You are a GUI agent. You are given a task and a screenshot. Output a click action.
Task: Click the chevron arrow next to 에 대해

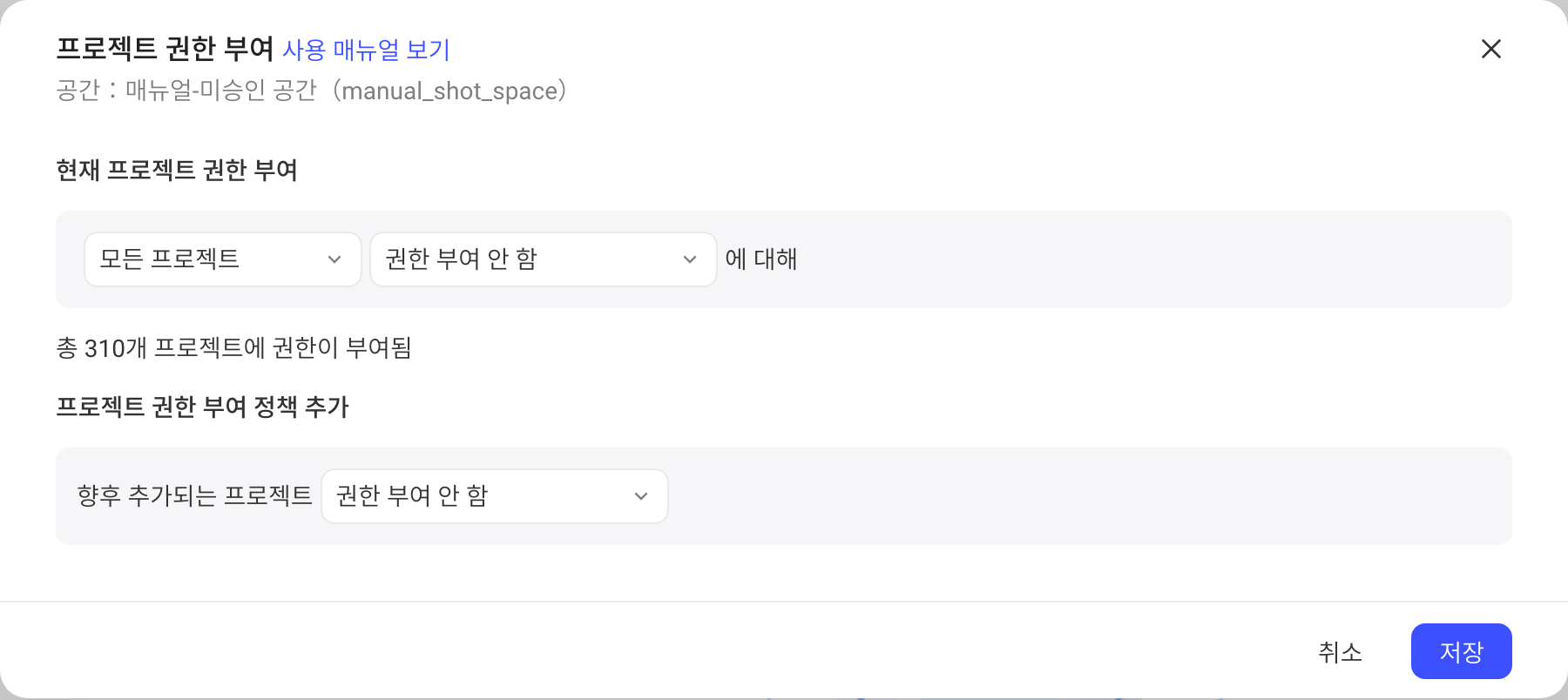pos(690,259)
